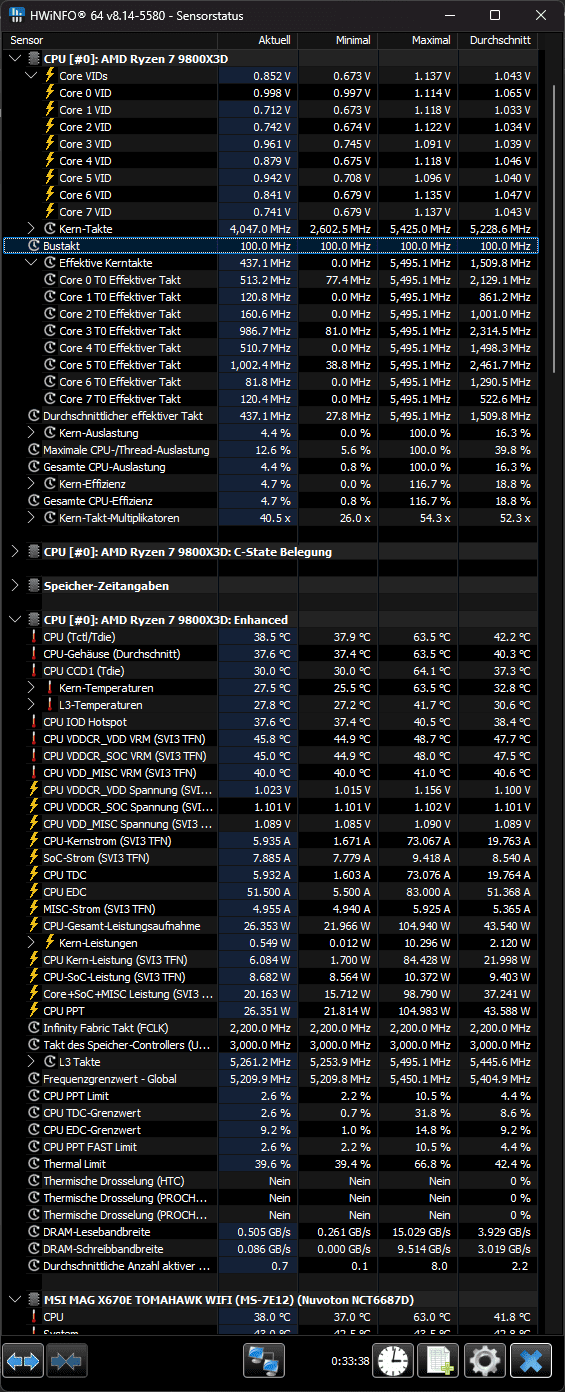Click the Aktuell column header
565x1392 pixels.
coord(257,40)
